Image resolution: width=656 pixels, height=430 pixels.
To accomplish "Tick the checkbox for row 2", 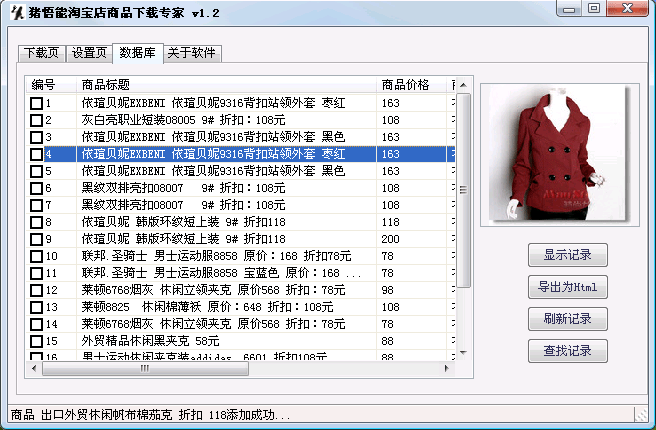I will click(36, 120).
